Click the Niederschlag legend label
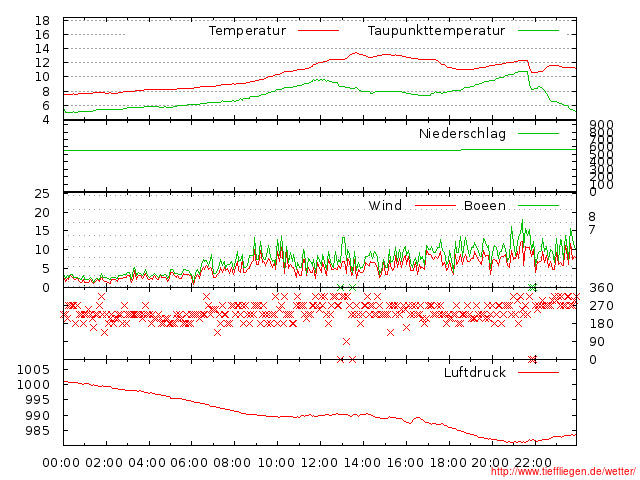The width and height of the screenshot is (640, 480). [x=462, y=133]
